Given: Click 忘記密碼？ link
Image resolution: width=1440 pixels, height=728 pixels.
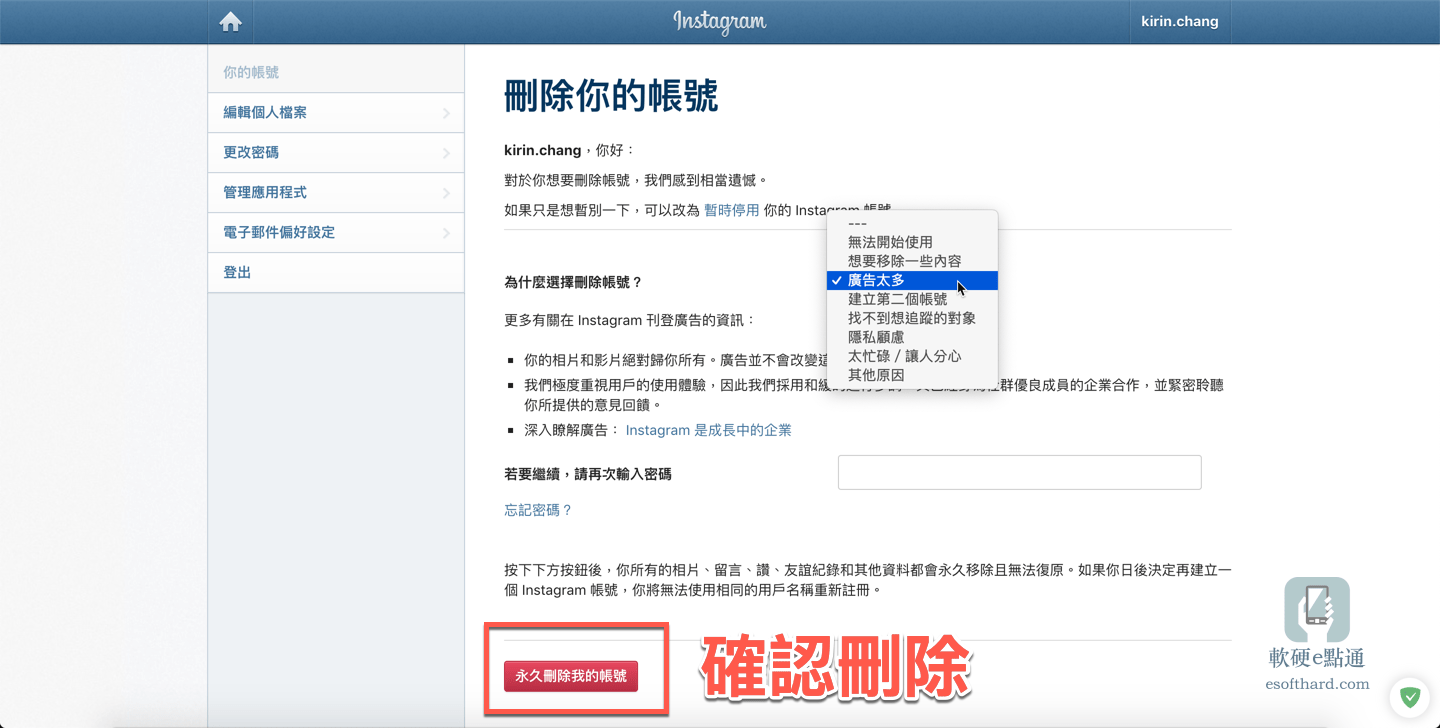Looking at the screenshot, I should click(x=538, y=510).
